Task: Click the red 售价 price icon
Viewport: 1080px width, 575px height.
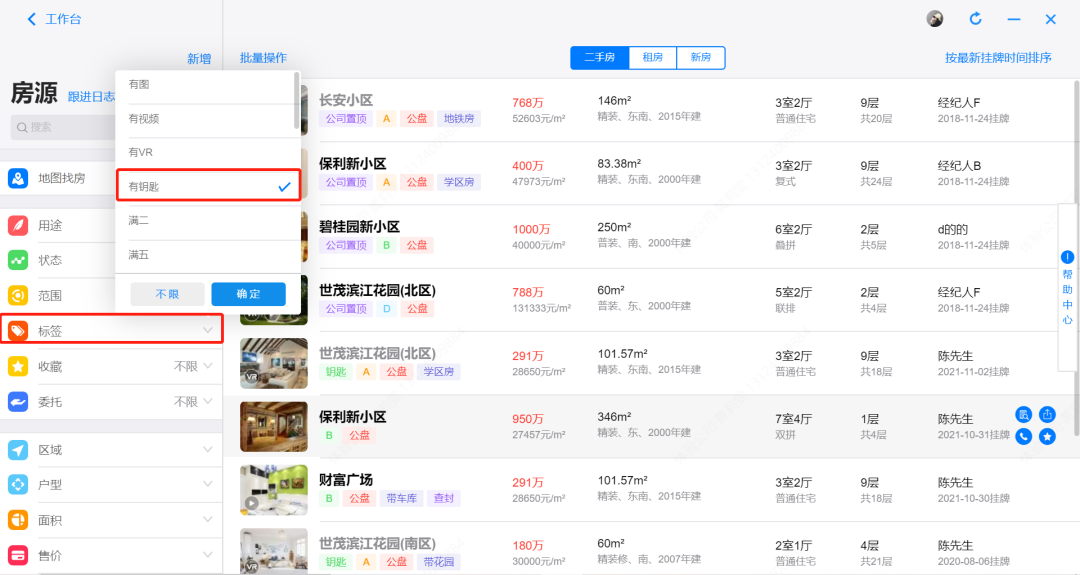Action: point(18,555)
